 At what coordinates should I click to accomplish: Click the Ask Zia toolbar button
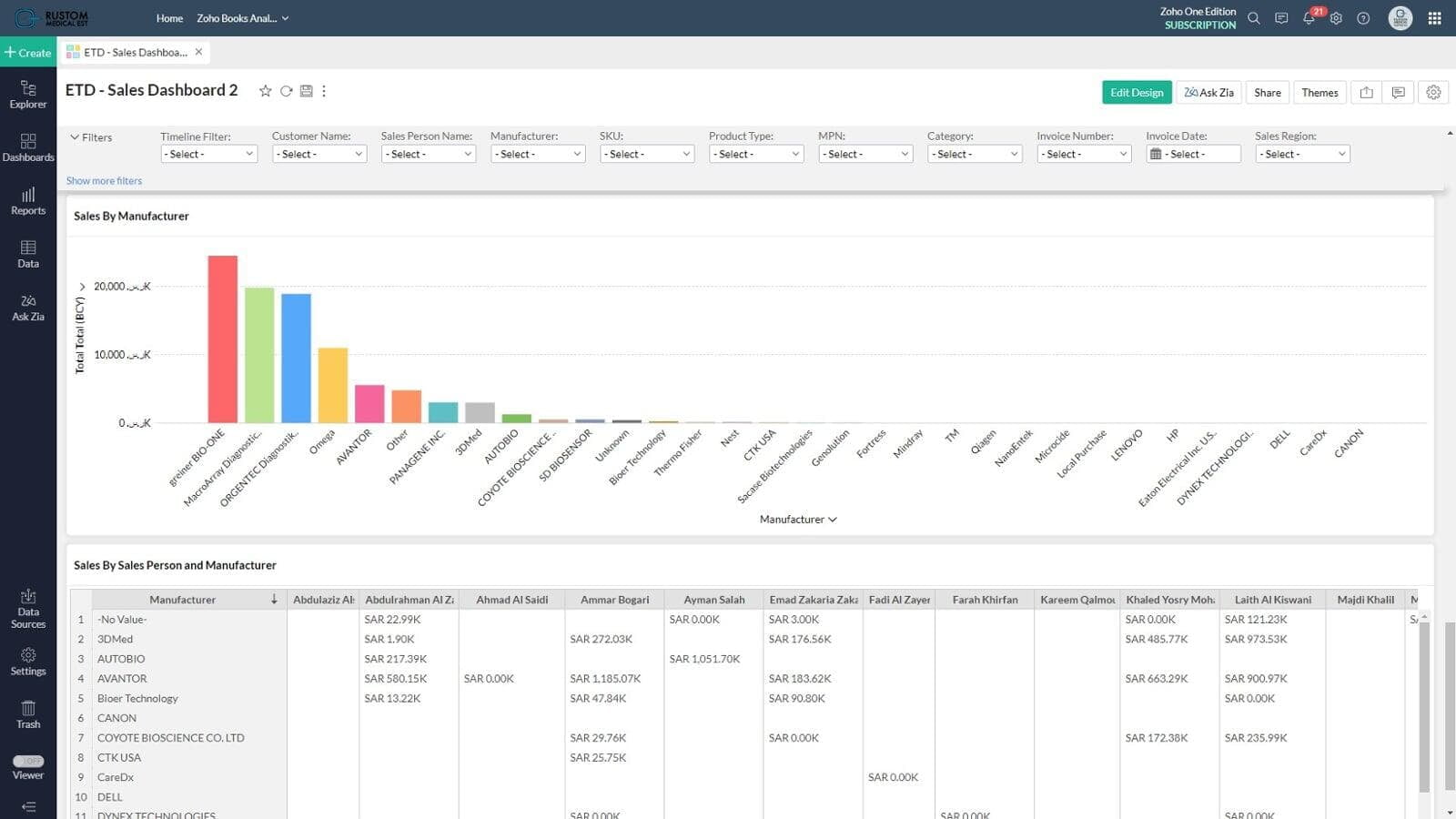(1208, 92)
